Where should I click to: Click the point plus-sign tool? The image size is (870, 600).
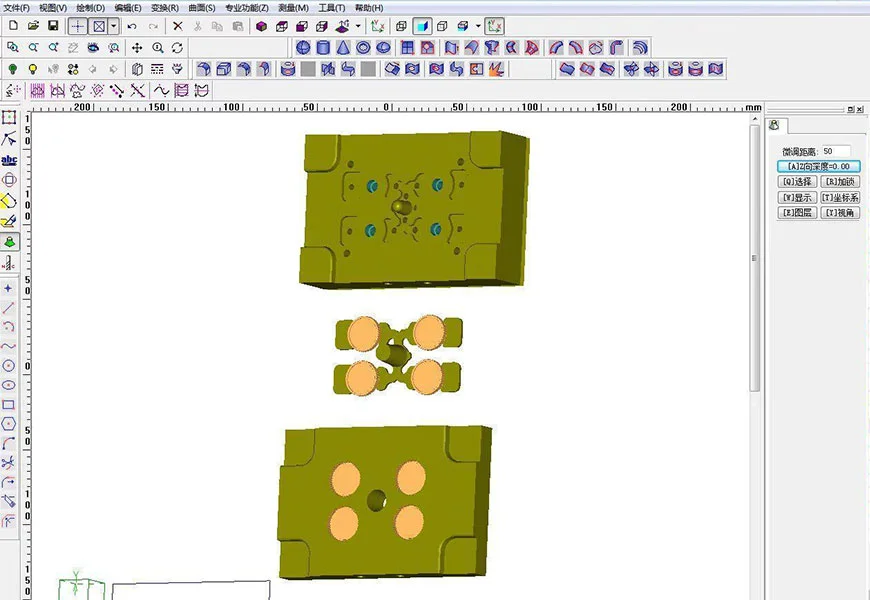click(x=8, y=288)
